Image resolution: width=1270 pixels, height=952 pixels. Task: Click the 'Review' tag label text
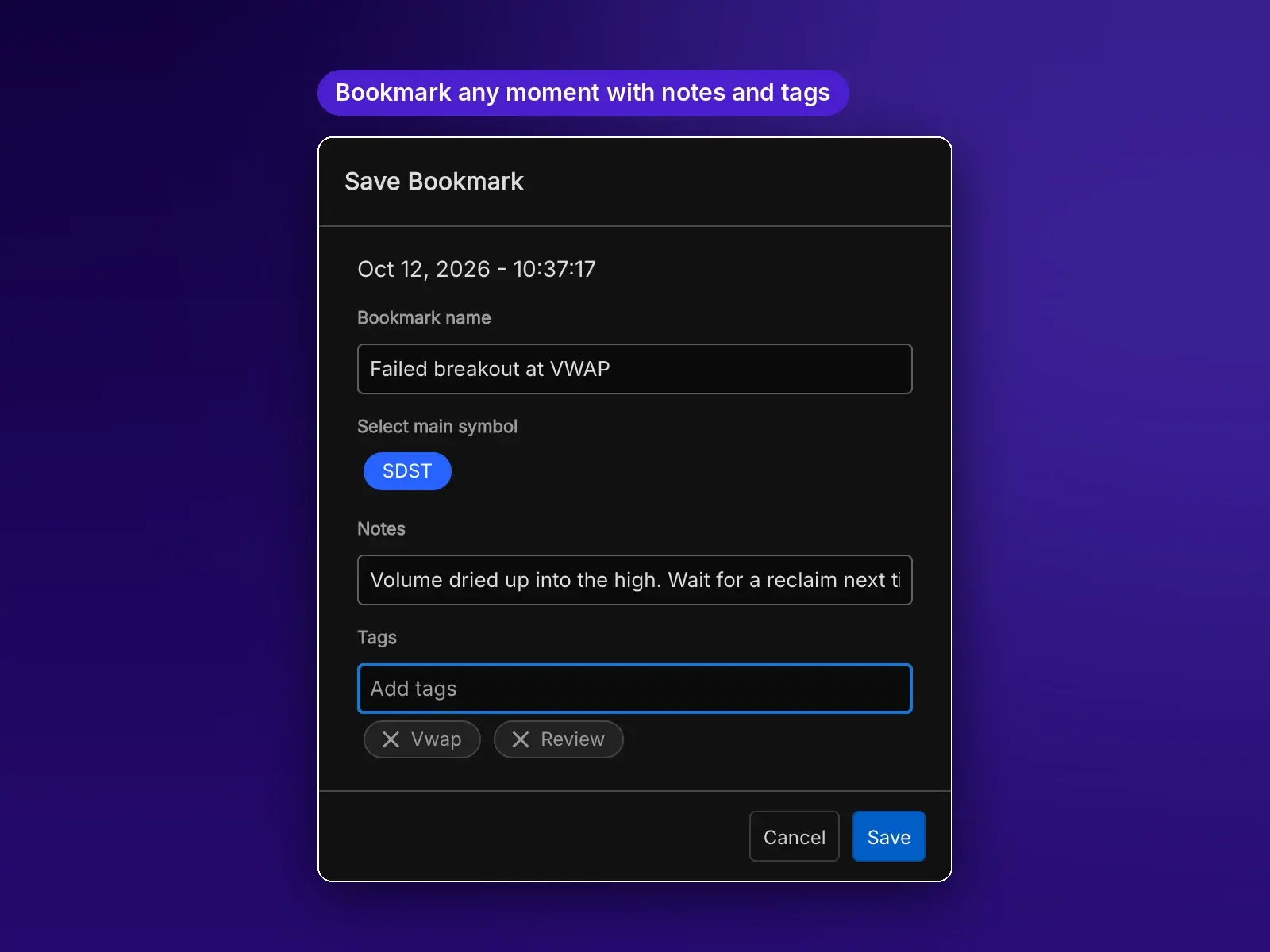[572, 739]
